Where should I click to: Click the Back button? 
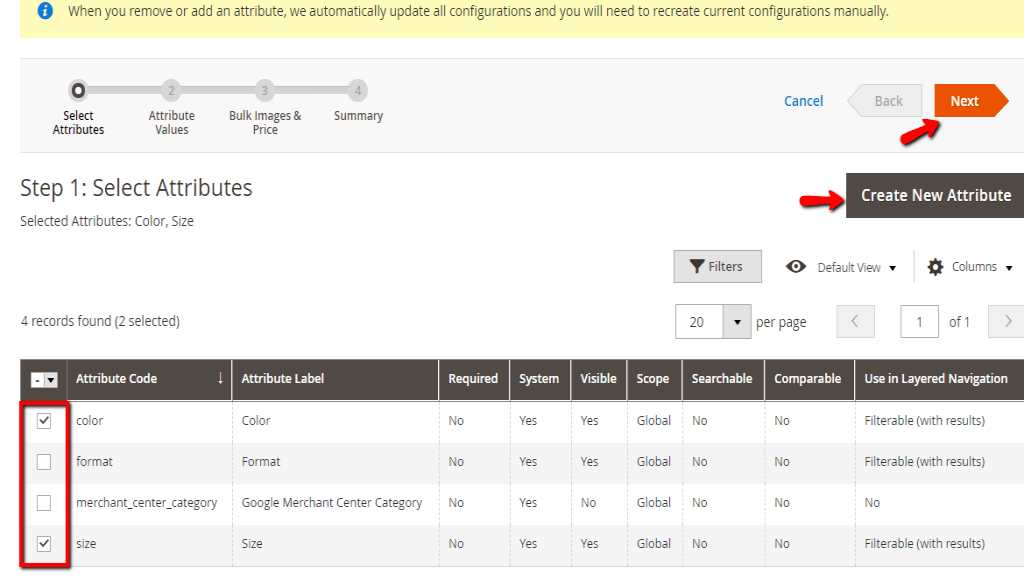click(886, 101)
